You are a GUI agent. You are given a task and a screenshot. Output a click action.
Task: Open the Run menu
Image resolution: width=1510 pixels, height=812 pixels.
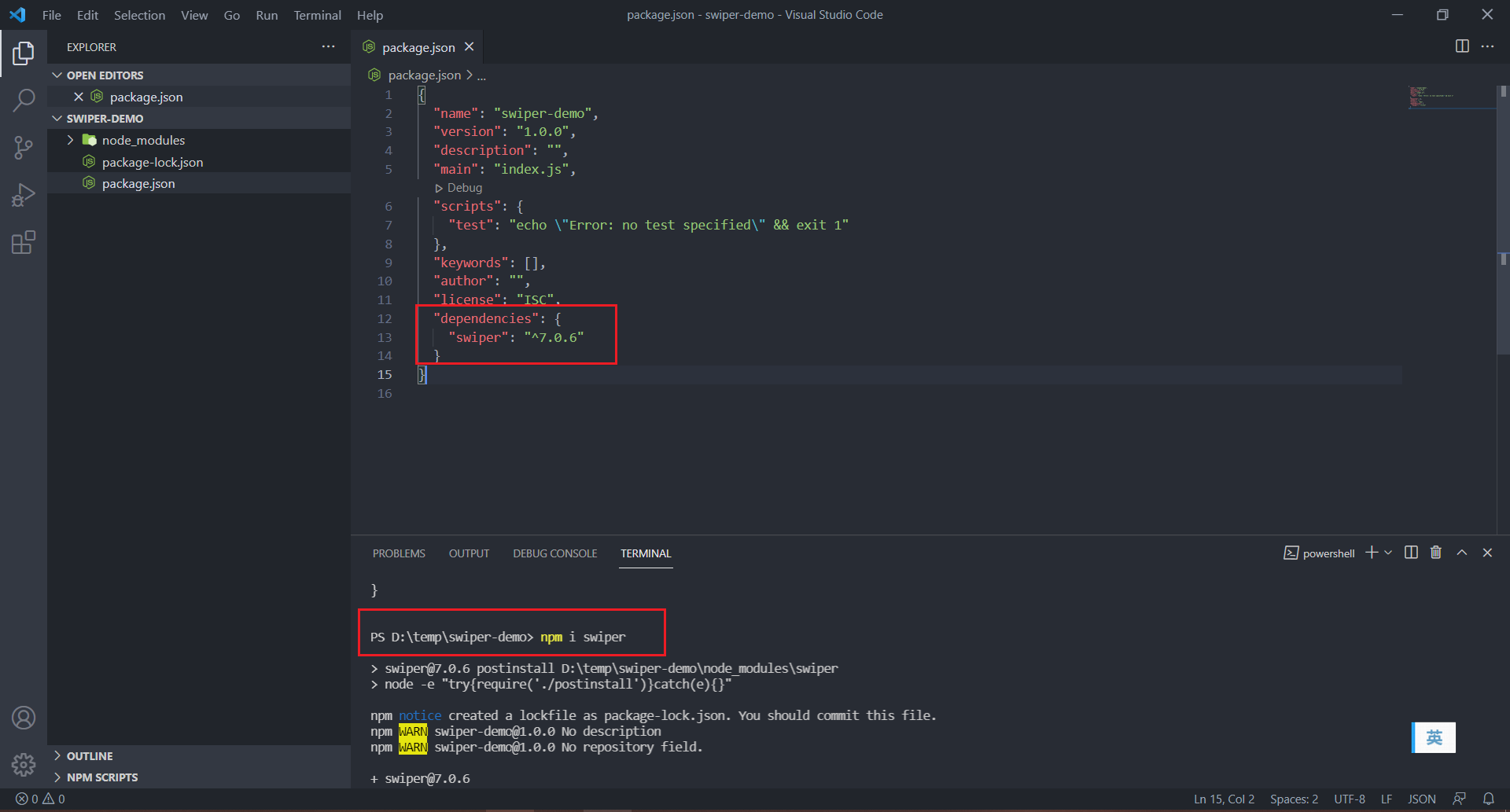click(267, 15)
